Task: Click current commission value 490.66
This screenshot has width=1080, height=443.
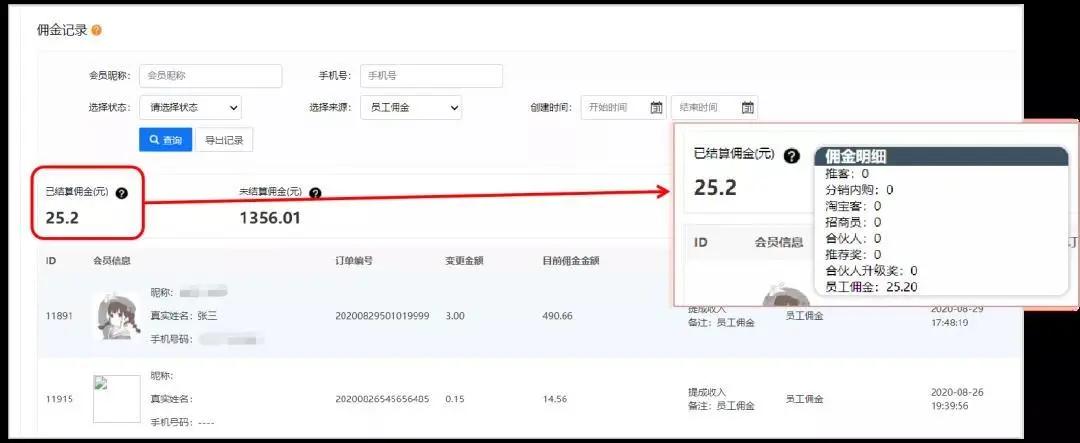Action: coord(557,316)
